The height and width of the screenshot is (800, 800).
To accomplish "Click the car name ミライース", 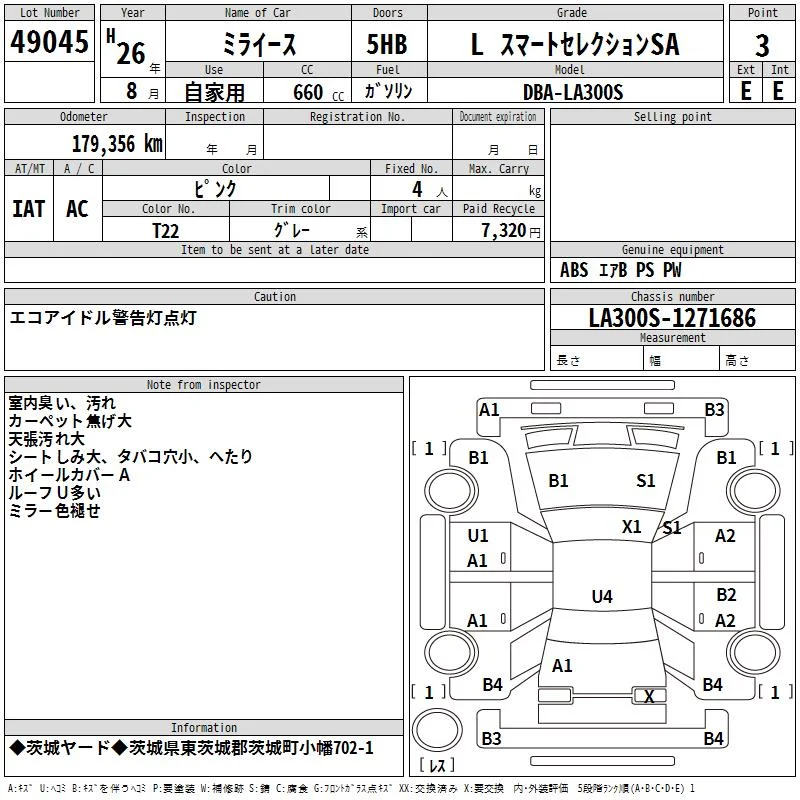I will coord(257,45).
